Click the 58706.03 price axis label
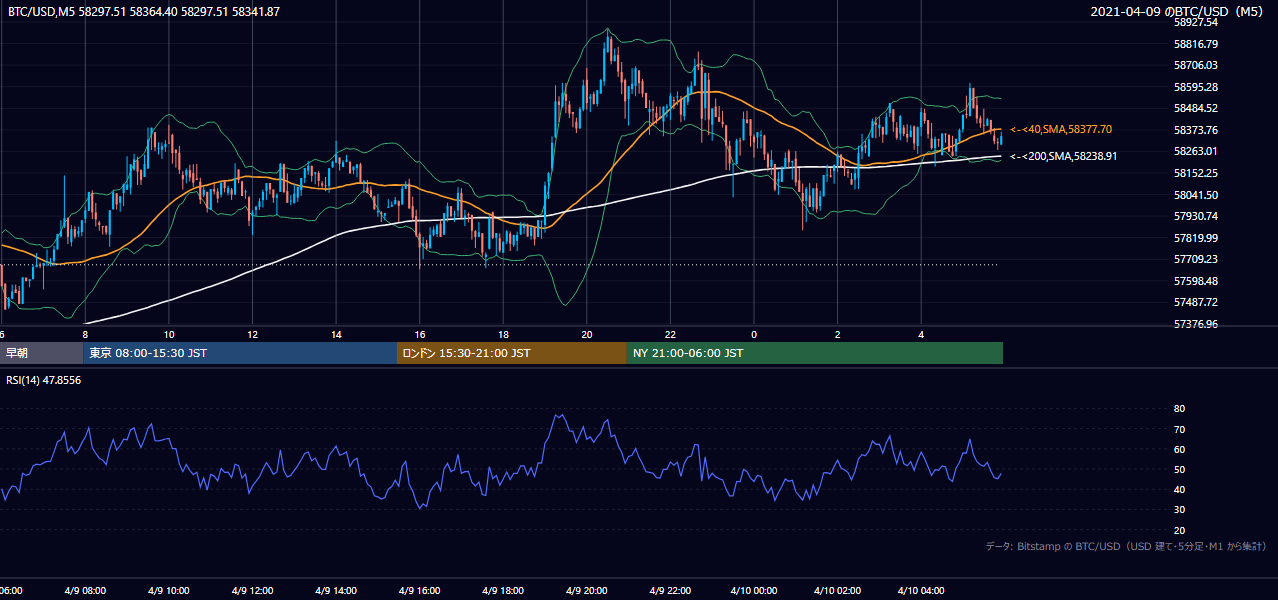Image resolution: width=1278 pixels, height=600 pixels. pyautogui.click(x=1195, y=65)
